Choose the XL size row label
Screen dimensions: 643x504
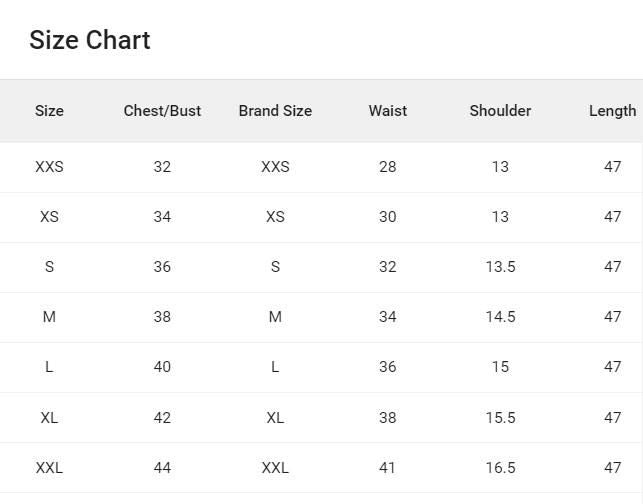click(49, 418)
